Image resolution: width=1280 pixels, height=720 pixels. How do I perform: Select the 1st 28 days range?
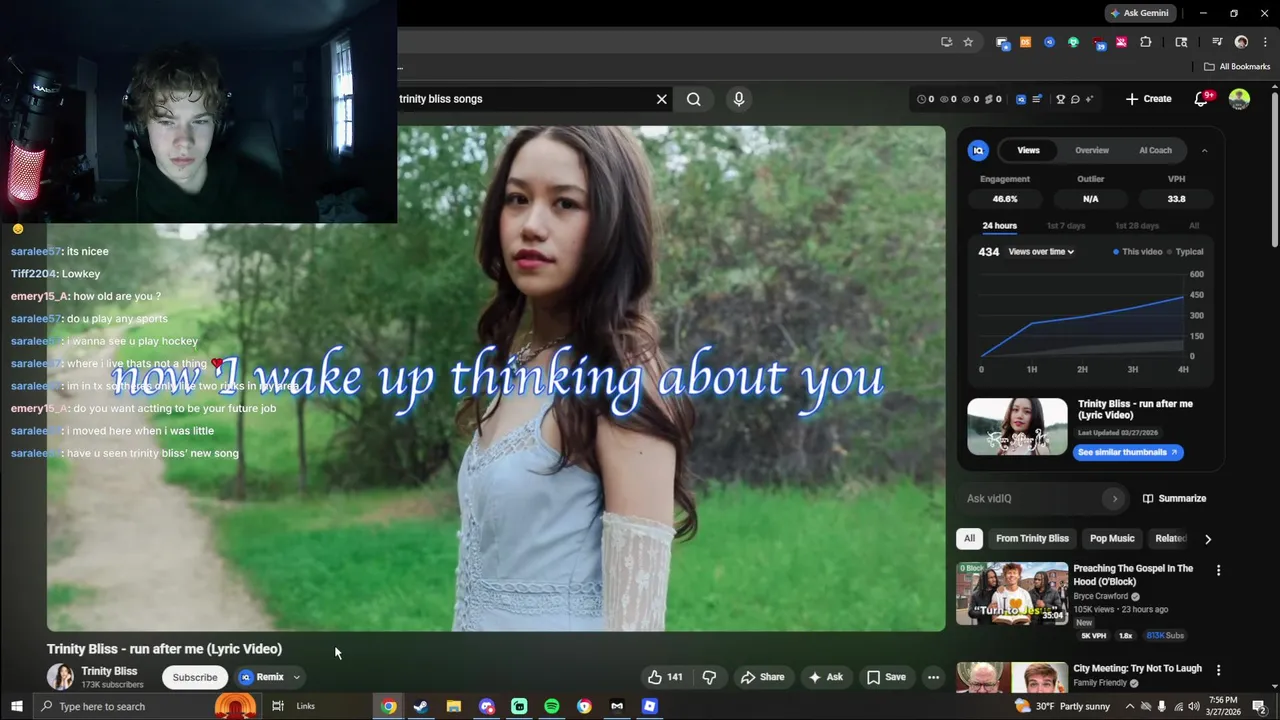1137,226
